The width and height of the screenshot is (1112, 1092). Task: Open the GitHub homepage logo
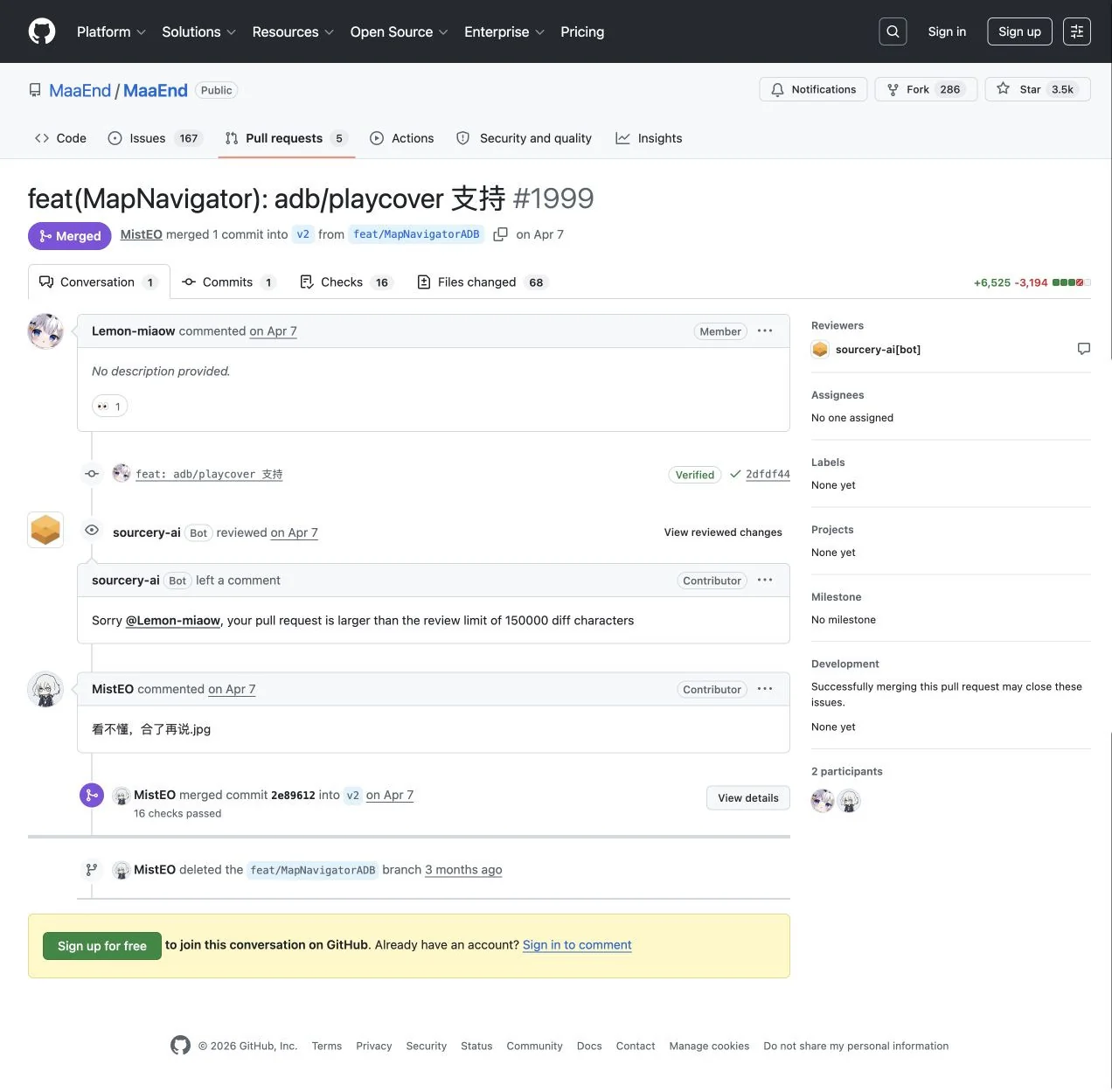point(42,31)
